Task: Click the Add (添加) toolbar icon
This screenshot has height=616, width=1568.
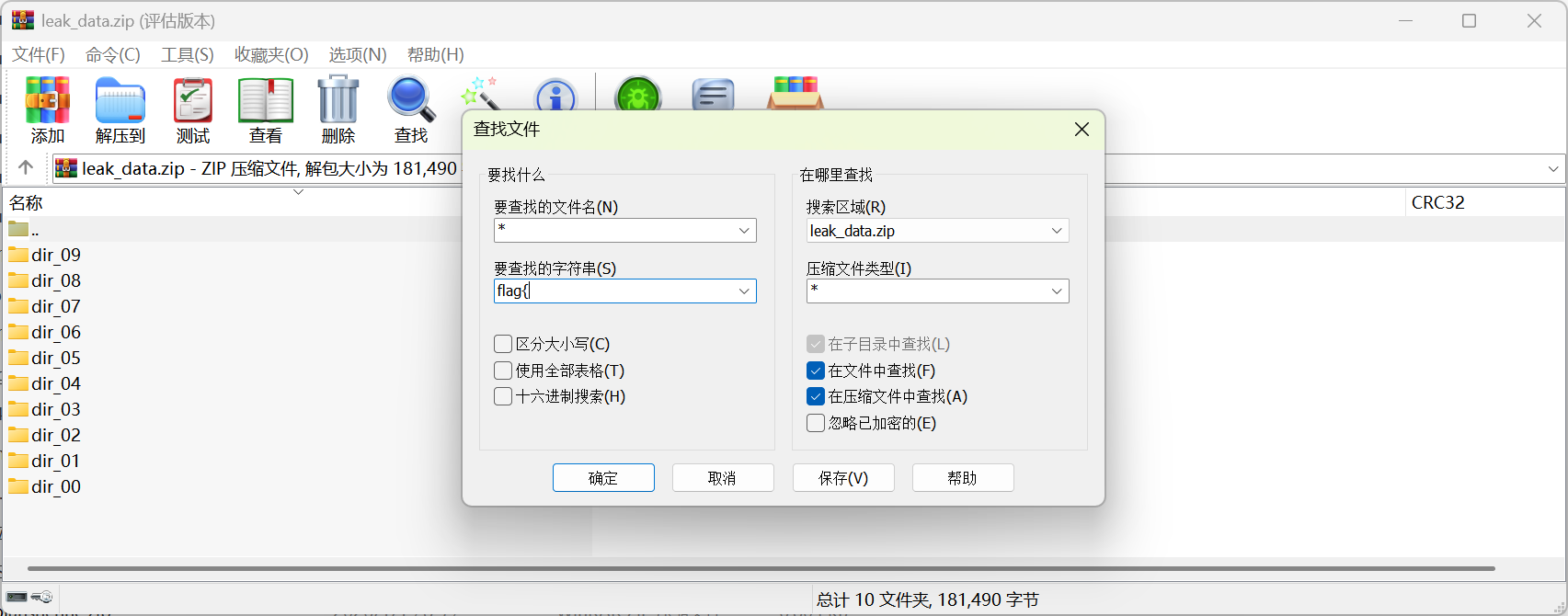Action: coord(47,101)
